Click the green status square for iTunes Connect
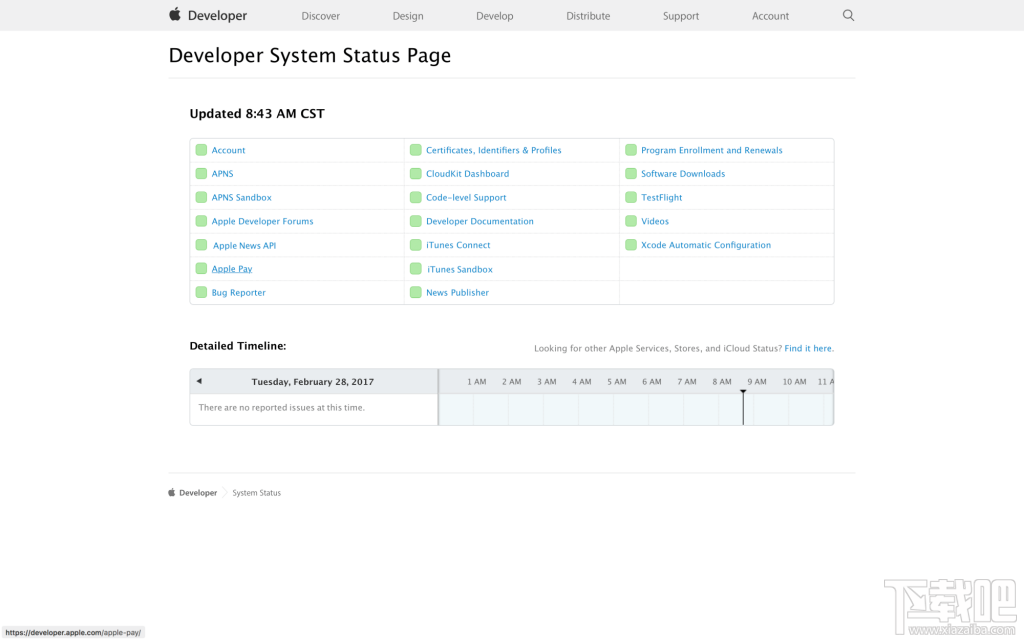Viewport: 1024px width, 640px height. [x=415, y=245]
